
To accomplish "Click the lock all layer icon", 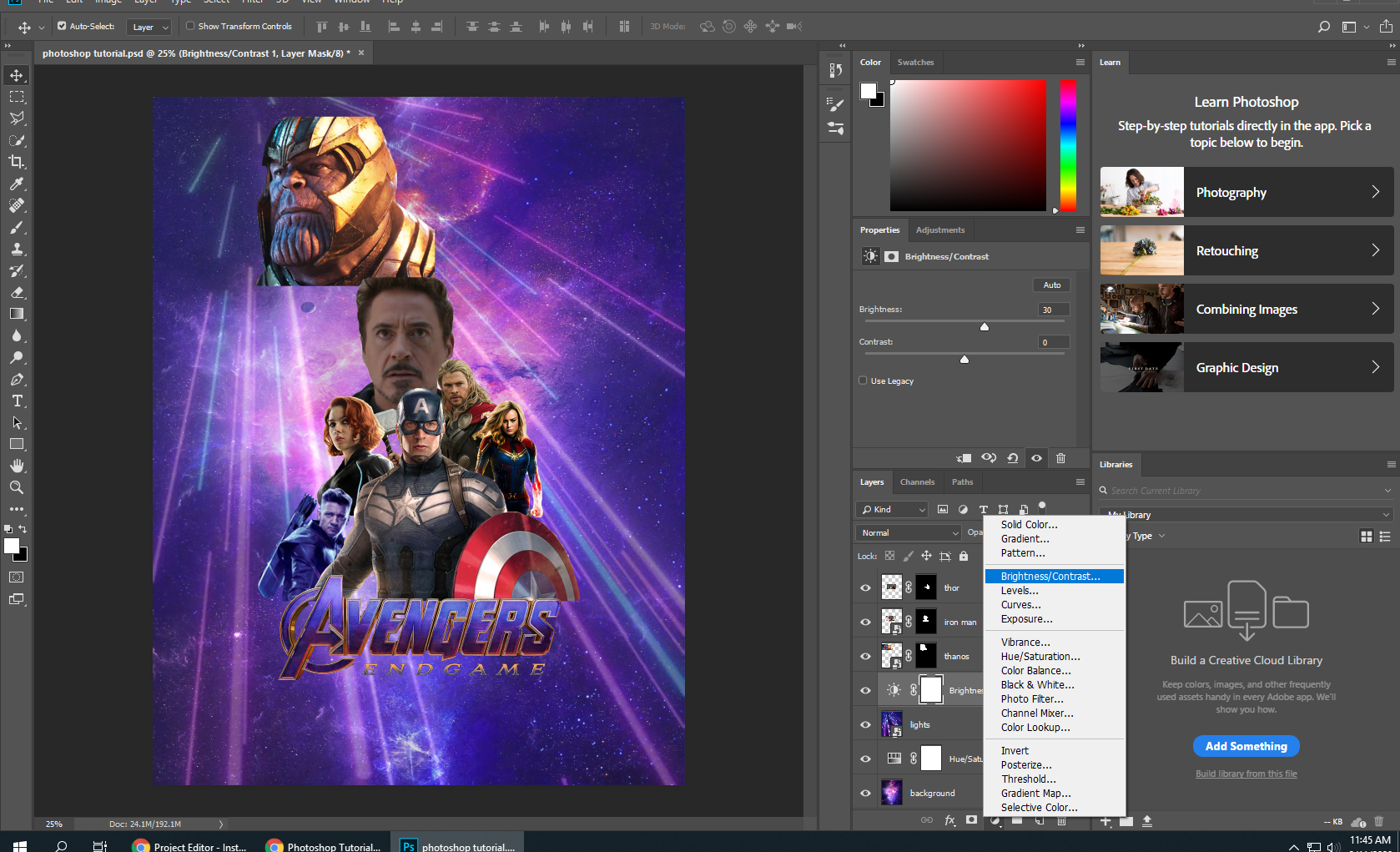I will (x=964, y=556).
